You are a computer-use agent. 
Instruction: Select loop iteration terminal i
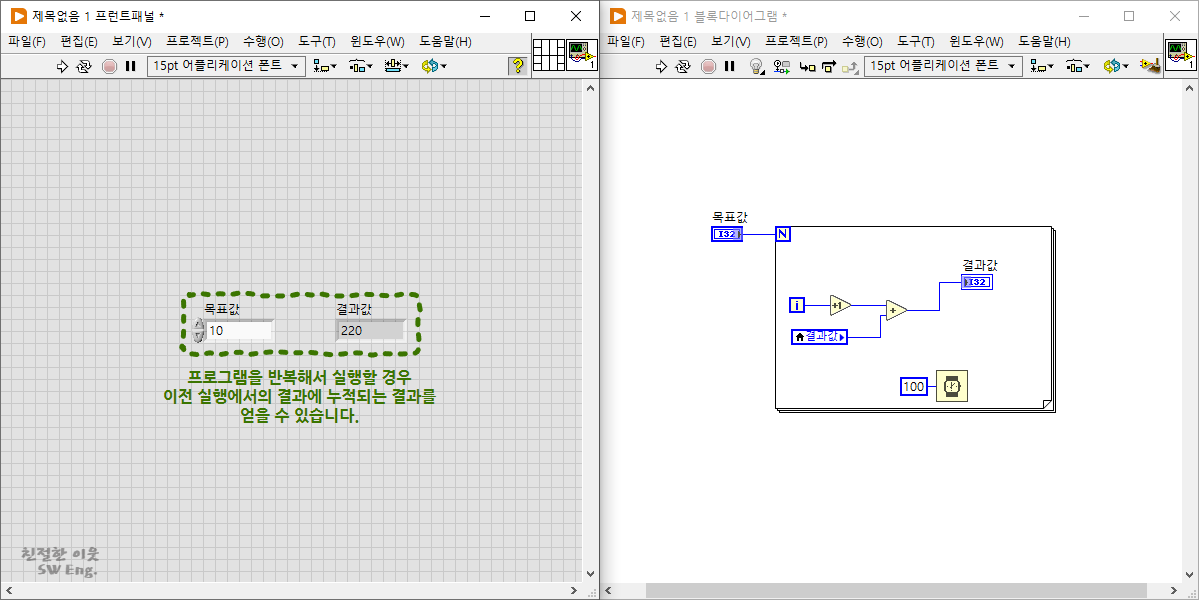tap(798, 306)
